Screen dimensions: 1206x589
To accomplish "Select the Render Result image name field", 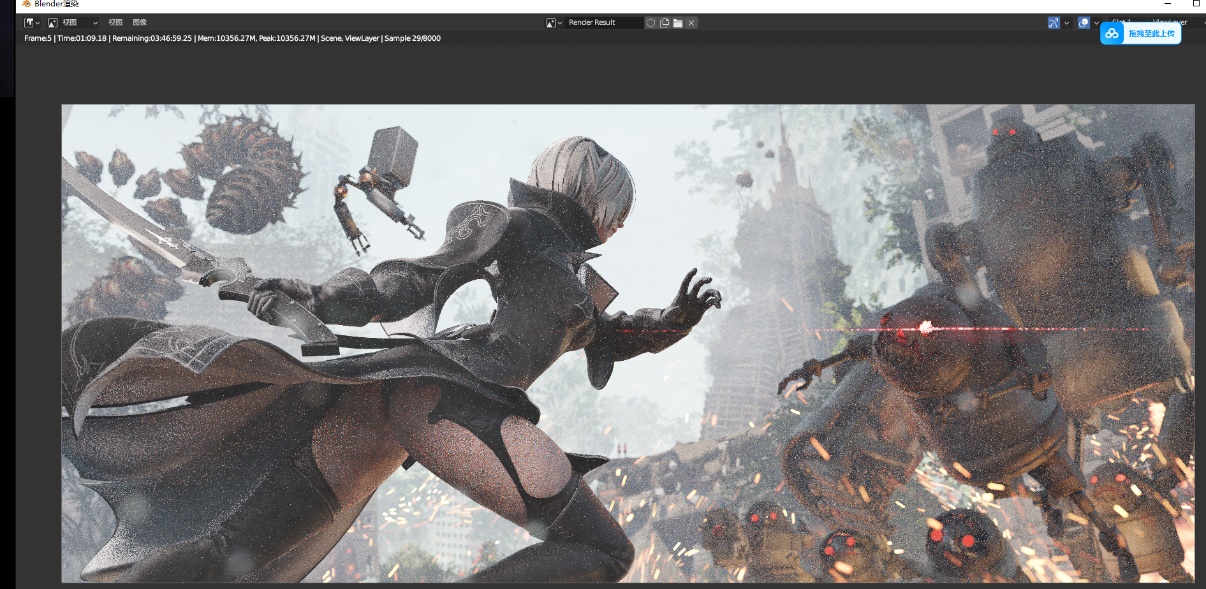I will [604, 22].
